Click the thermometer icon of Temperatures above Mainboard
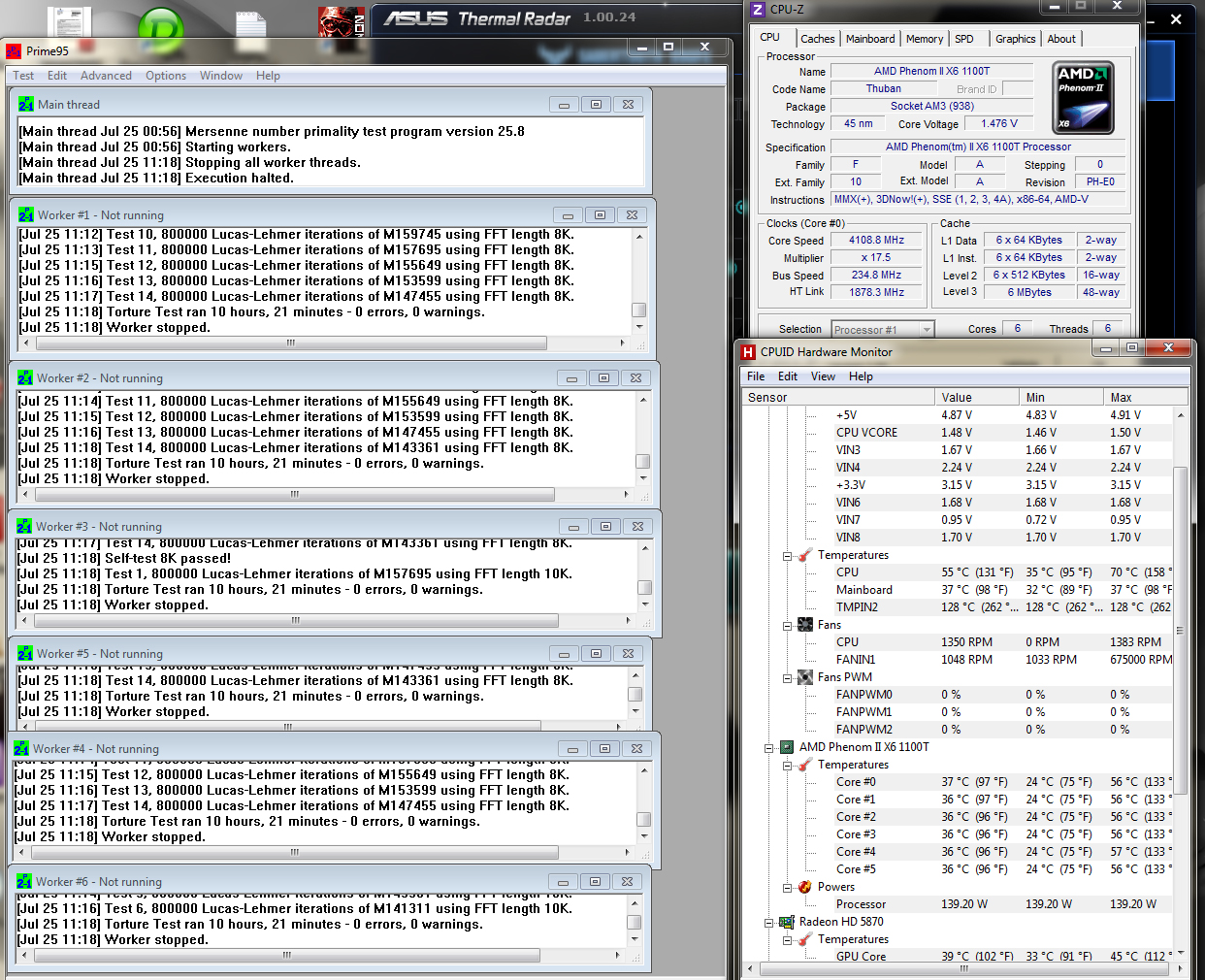 coord(805,555)
